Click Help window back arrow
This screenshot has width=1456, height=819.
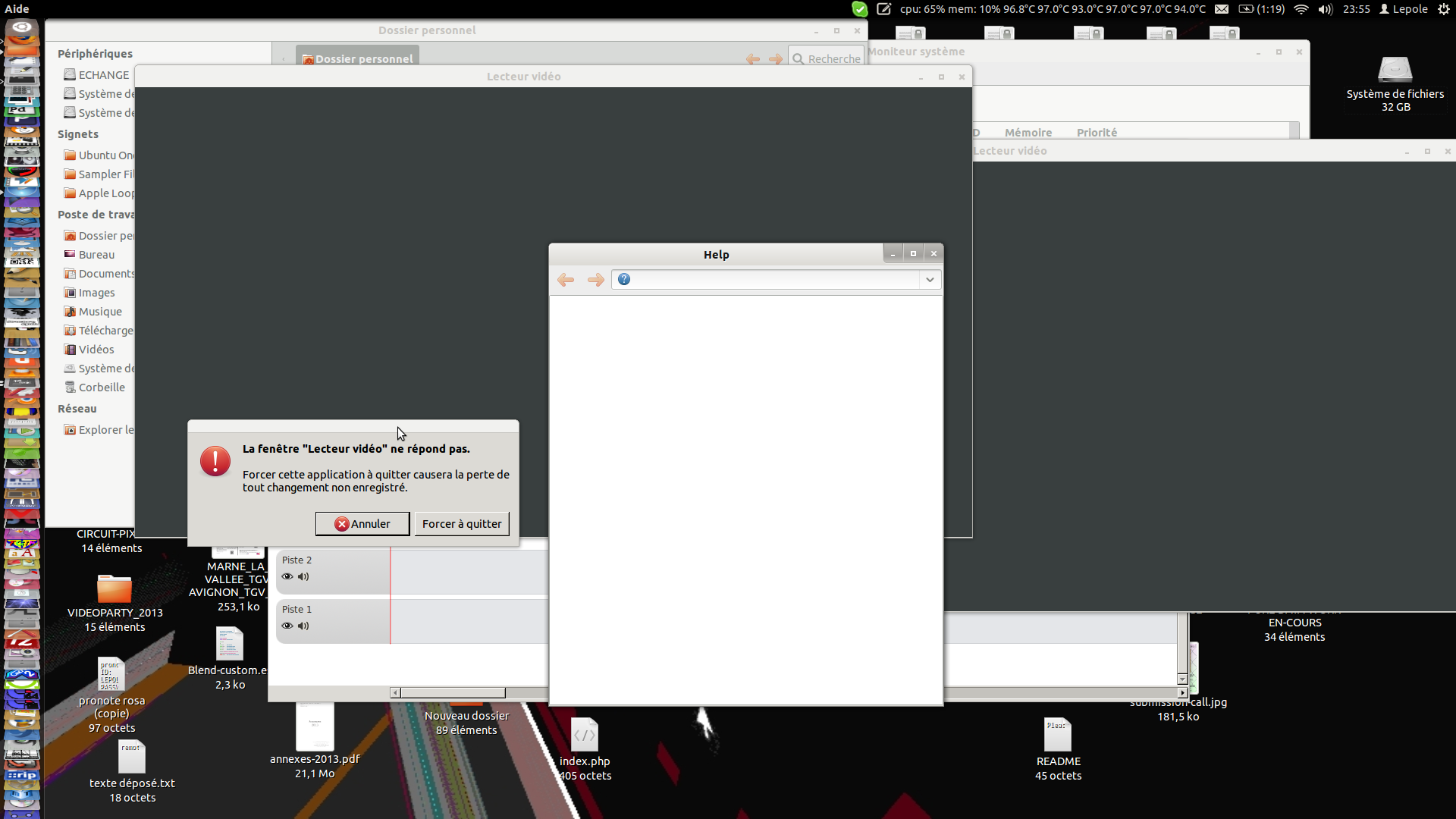(566, 280)
